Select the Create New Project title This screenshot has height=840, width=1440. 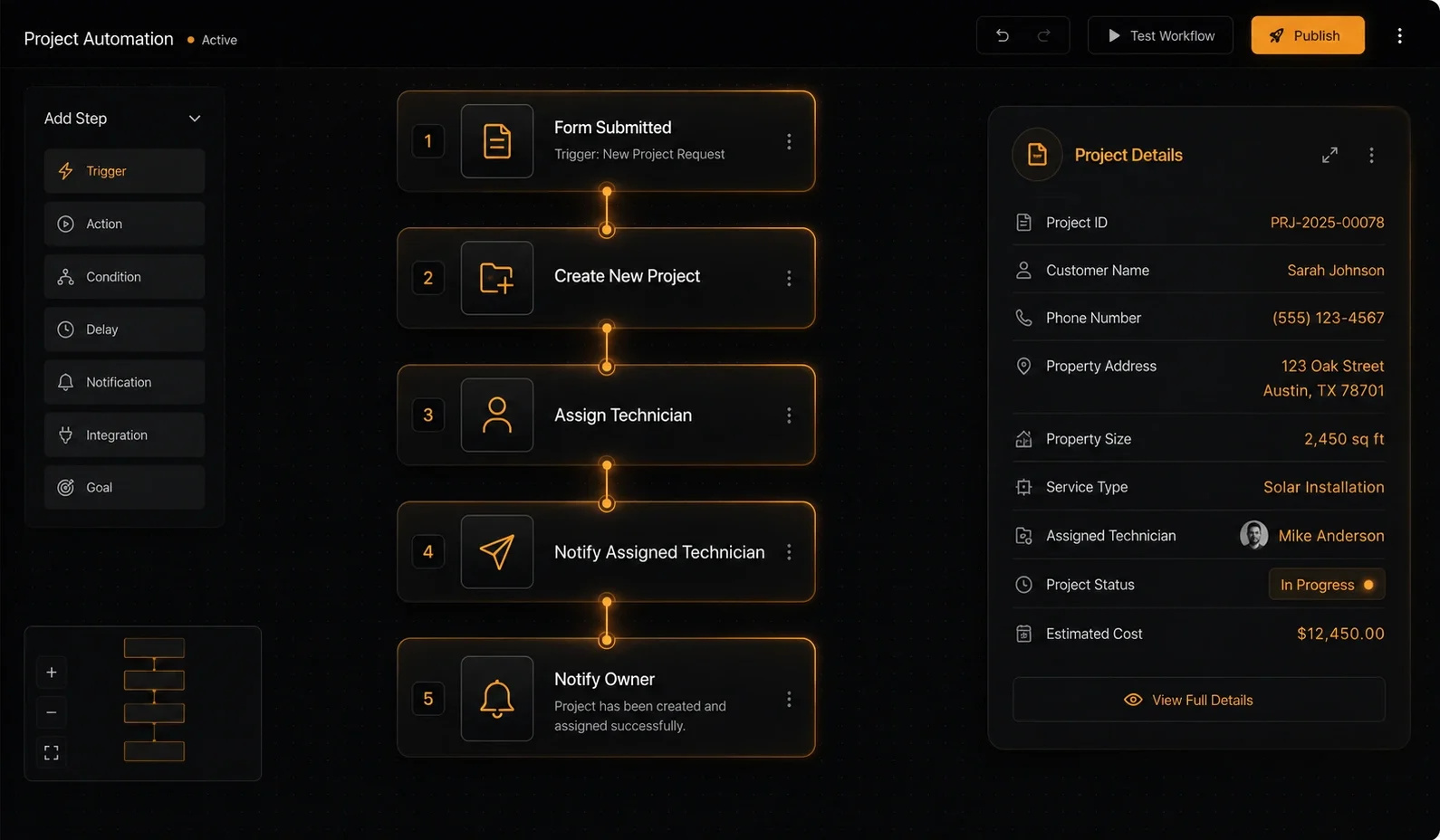point(627,276)
